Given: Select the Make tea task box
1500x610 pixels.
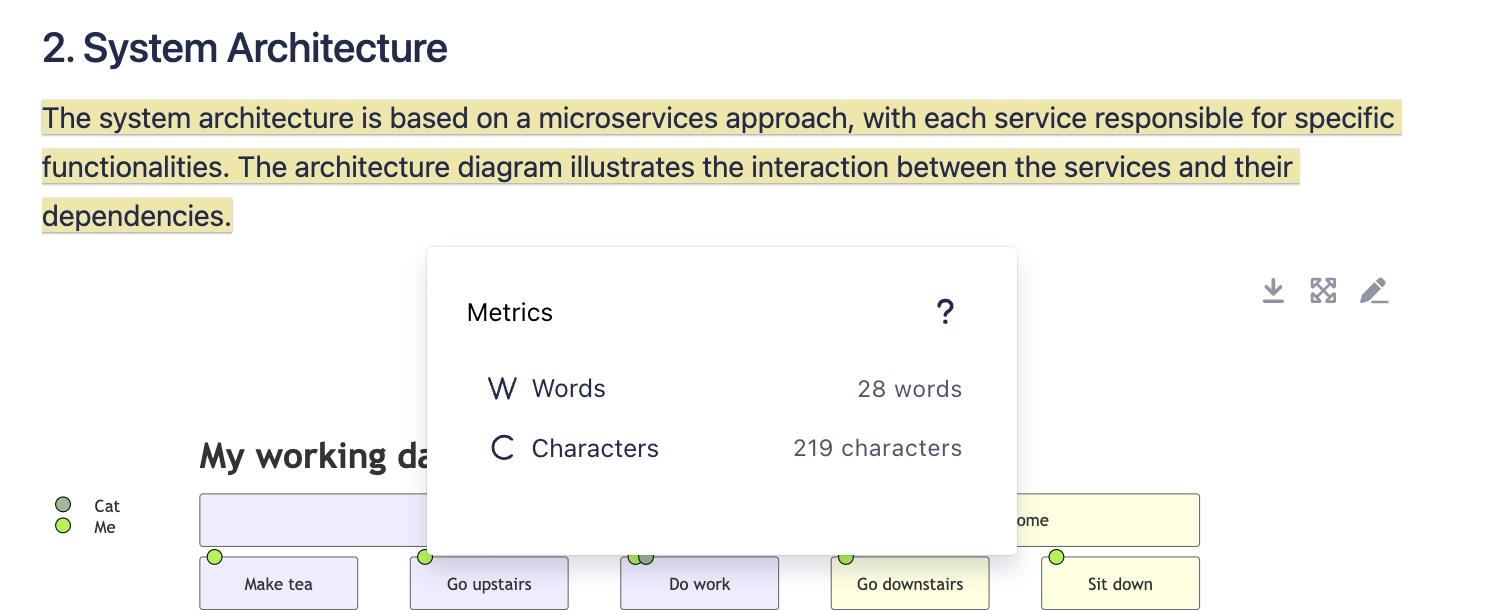Looking at the screenshot, I should pyautogui.click(x=278, y=584).
